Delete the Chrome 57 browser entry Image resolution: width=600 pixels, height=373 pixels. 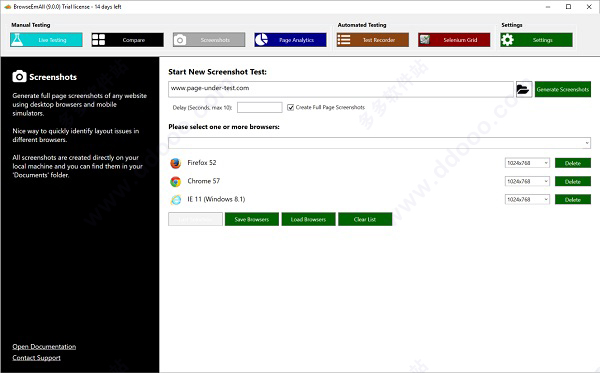573,181
